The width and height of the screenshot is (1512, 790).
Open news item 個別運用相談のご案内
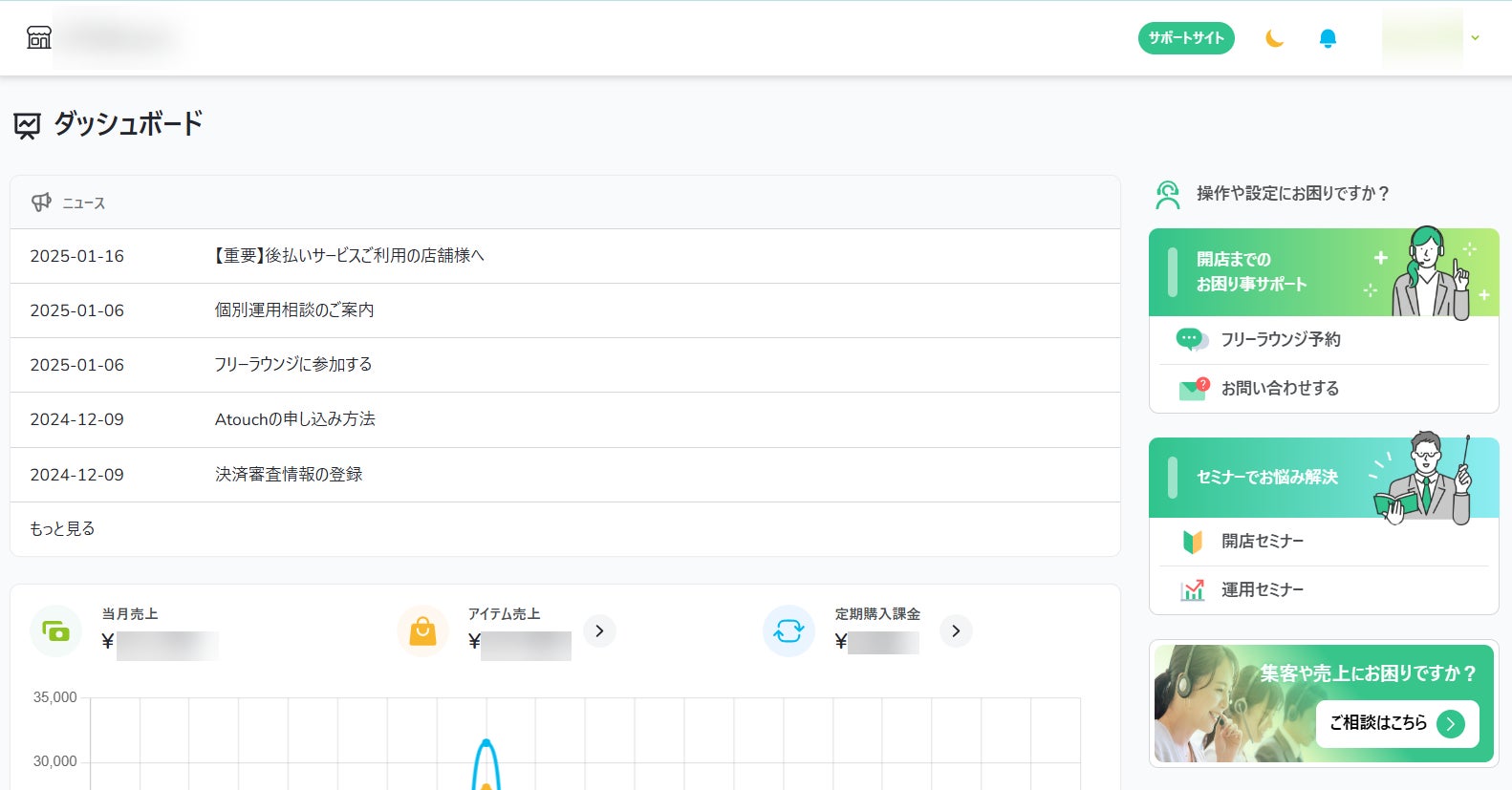294,310
